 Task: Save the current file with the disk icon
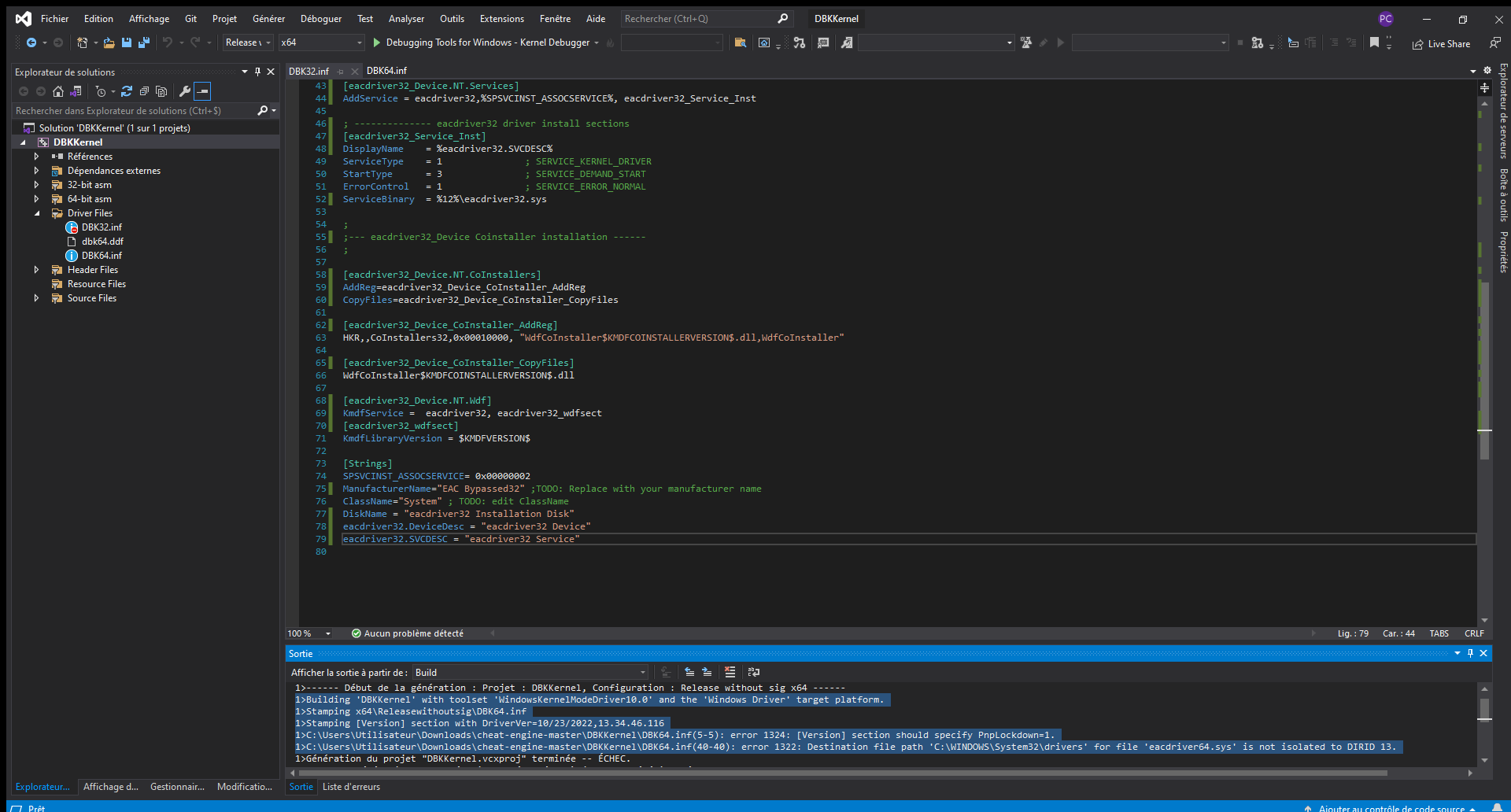(x=126, y=42)
